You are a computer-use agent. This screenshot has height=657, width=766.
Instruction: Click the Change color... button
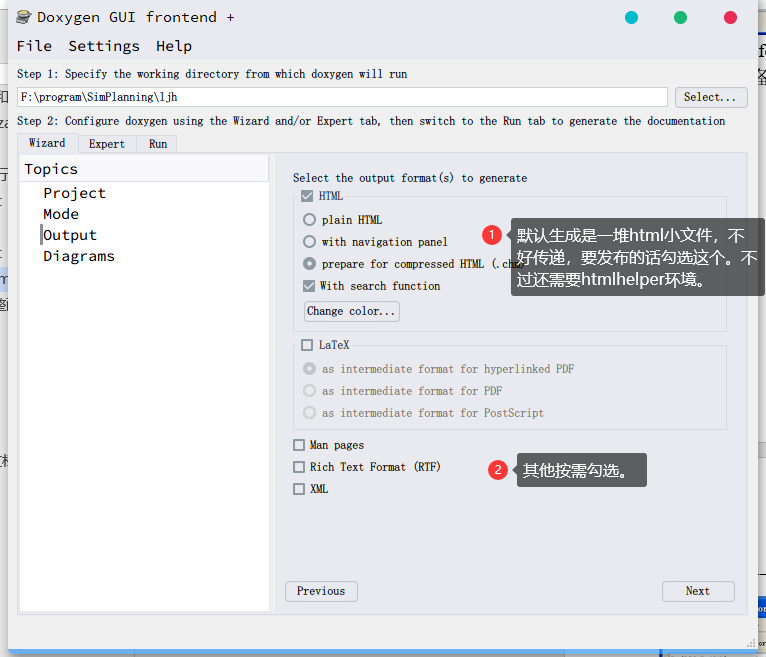(x=352, y=311)
